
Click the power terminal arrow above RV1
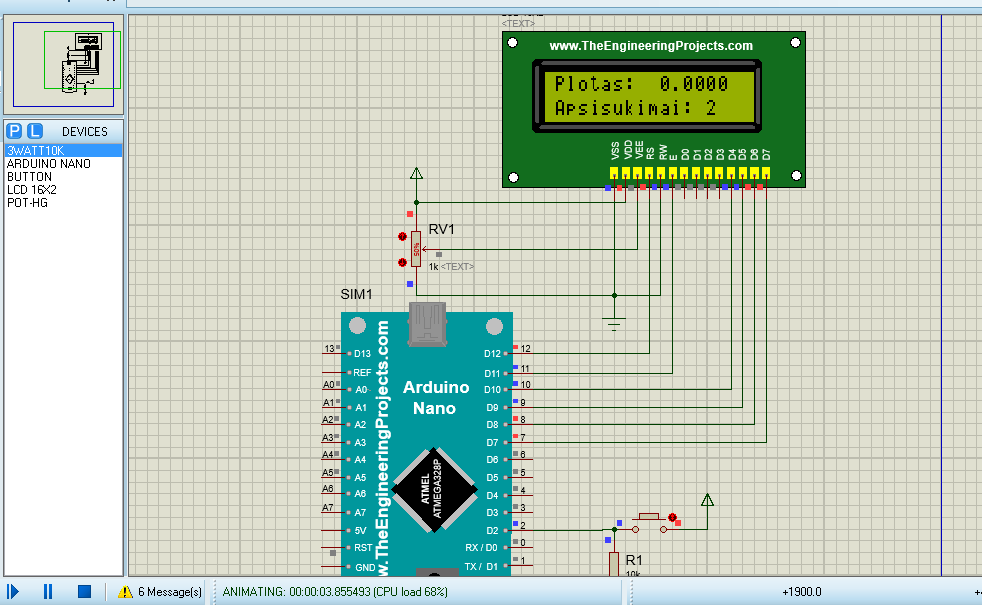click(416, 173)
